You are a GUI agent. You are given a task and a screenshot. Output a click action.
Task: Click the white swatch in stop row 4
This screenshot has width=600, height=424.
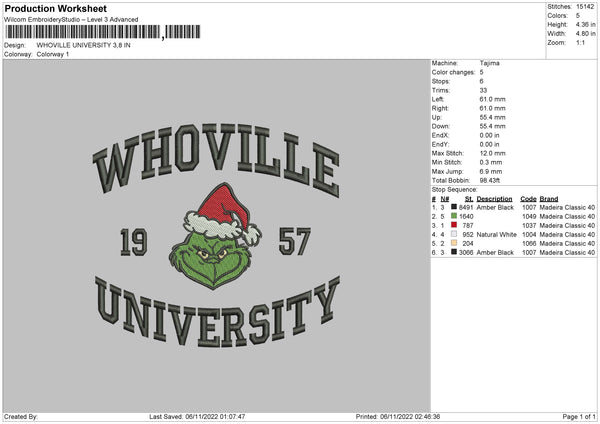coord(454,234)
